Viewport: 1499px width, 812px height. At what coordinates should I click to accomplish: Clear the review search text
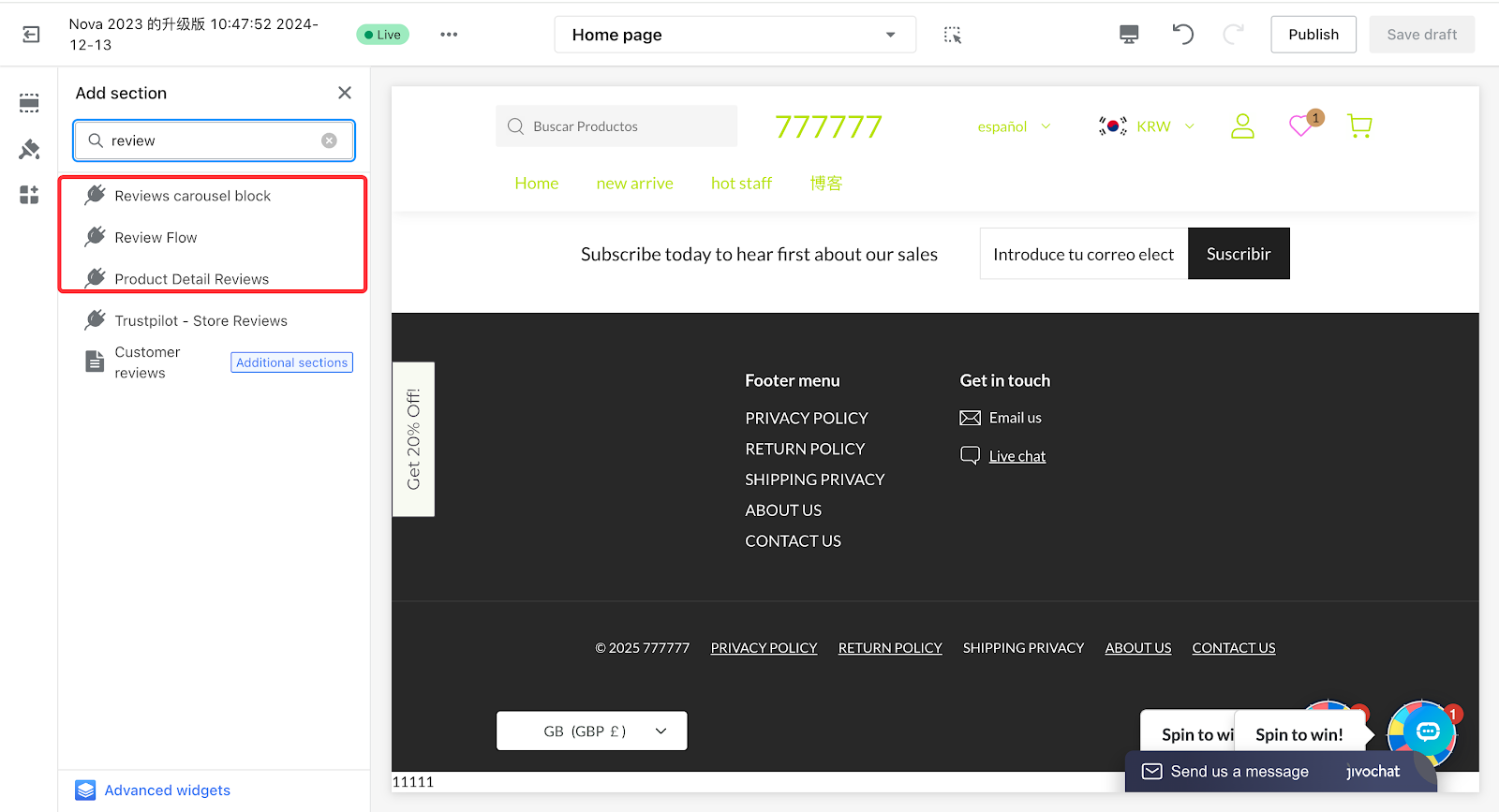point(329,140)
